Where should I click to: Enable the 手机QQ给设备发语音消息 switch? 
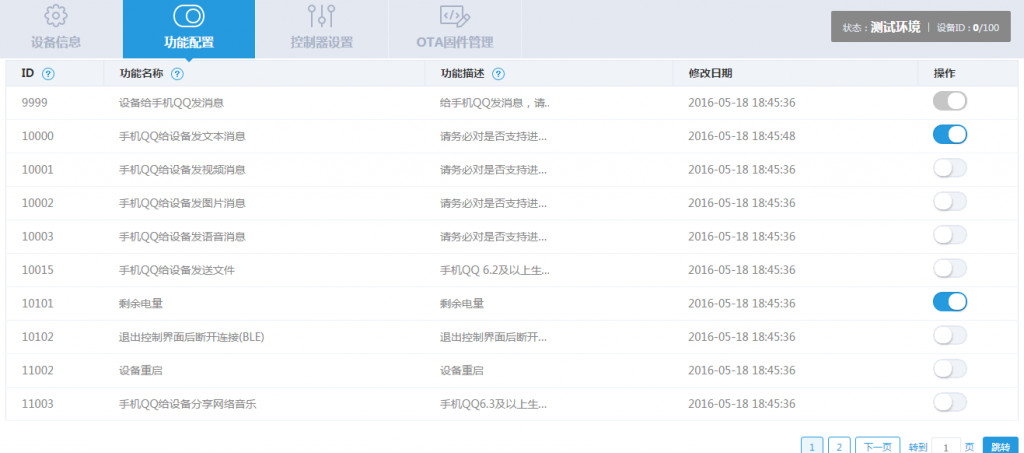tap(950, 235)
